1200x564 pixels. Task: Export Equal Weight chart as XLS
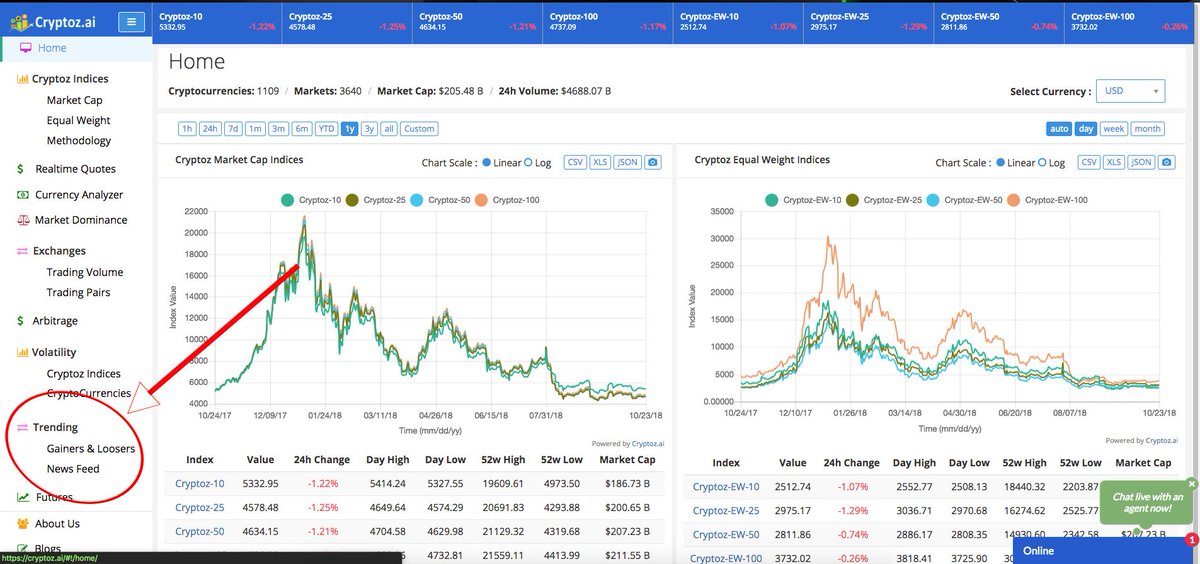coord(1114,162)
